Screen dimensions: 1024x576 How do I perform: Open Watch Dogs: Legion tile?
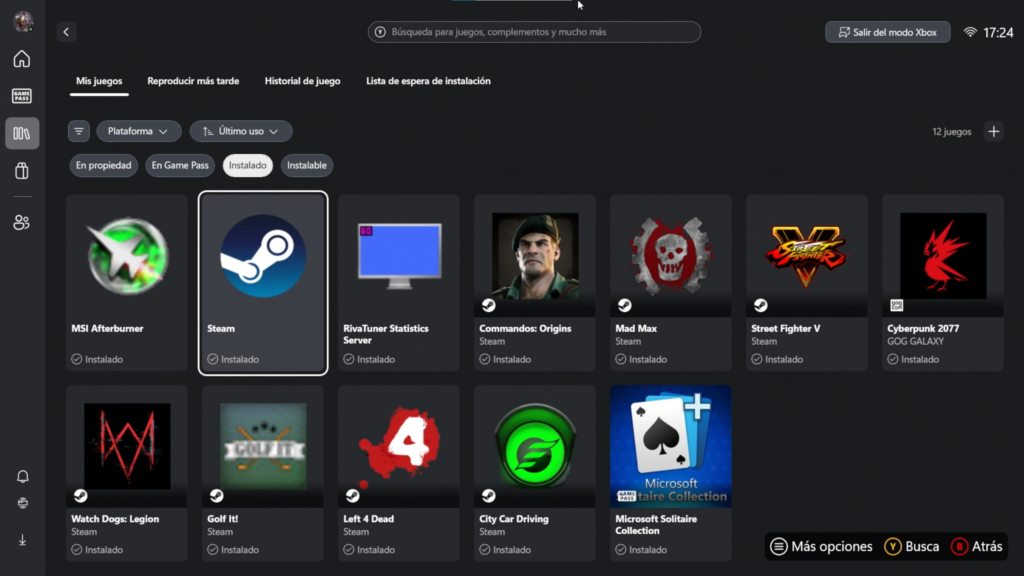tap(127, 473)
